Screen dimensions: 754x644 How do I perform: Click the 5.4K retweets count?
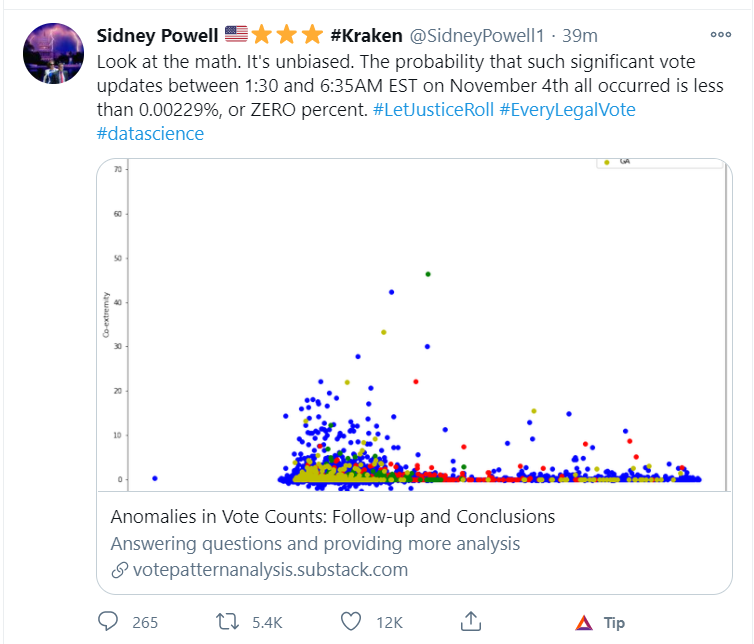267,623
